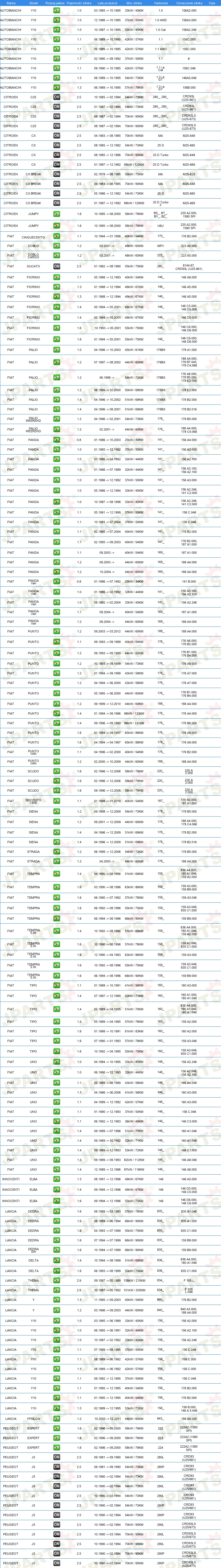
Task: Click the '156B.000' engine code cell
Action: click(189, 88)
